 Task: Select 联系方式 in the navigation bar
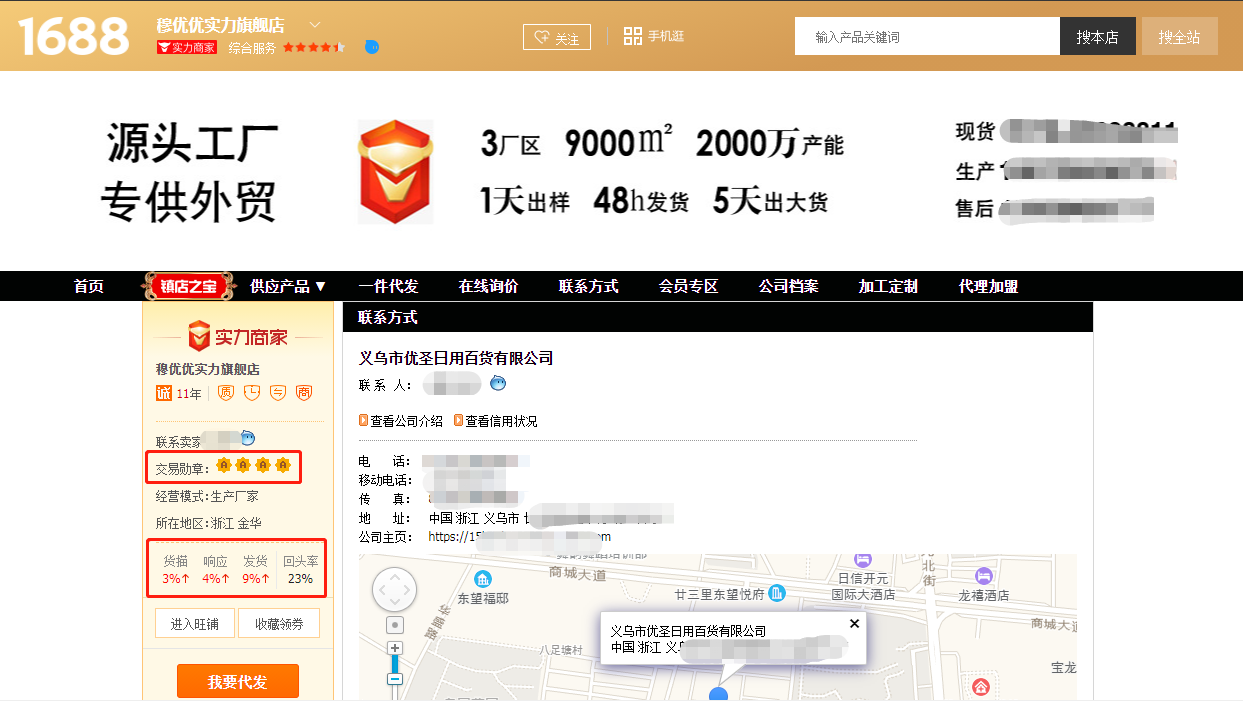(589, 286)
